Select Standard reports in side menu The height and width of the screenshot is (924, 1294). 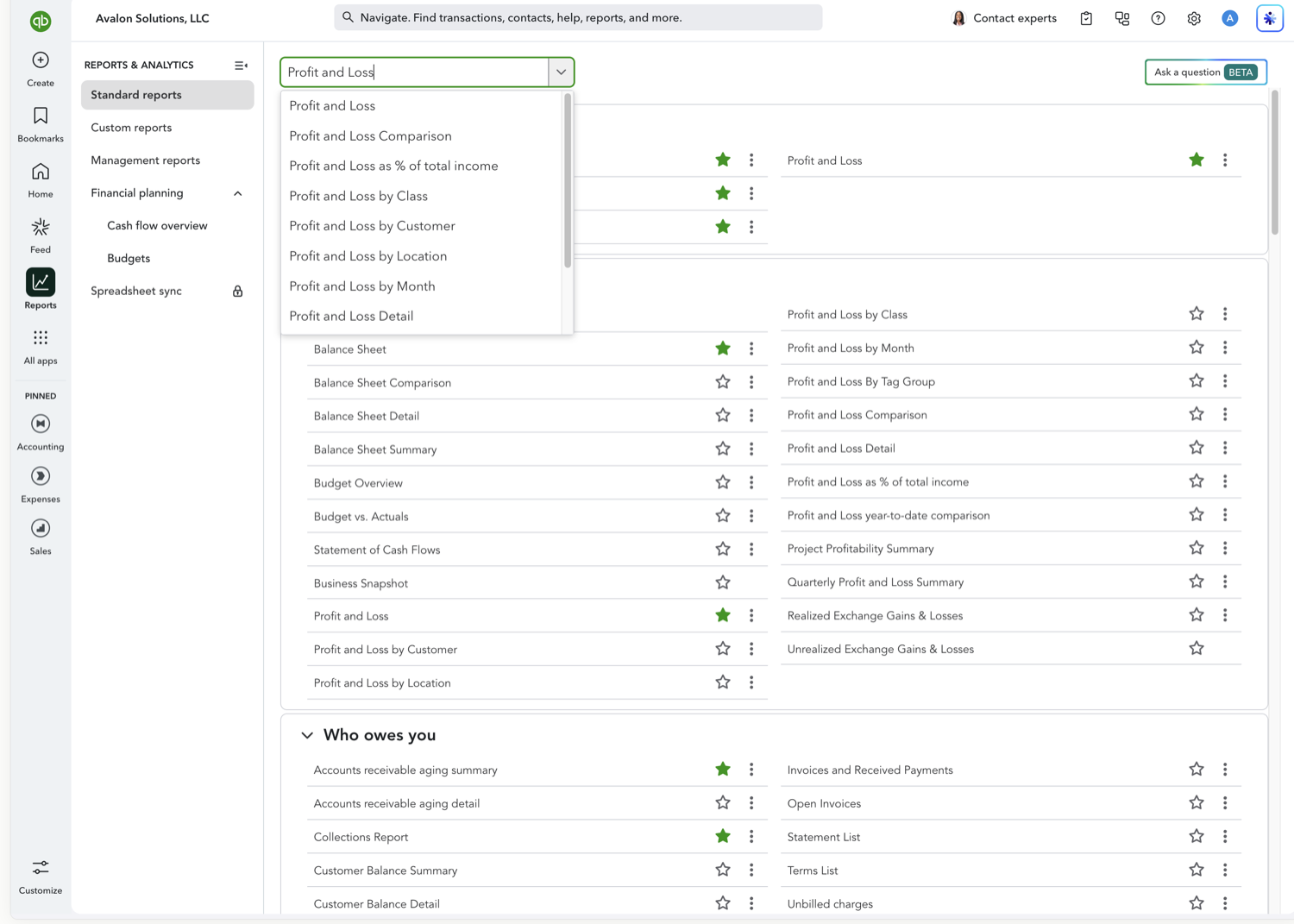click(167, 95)
